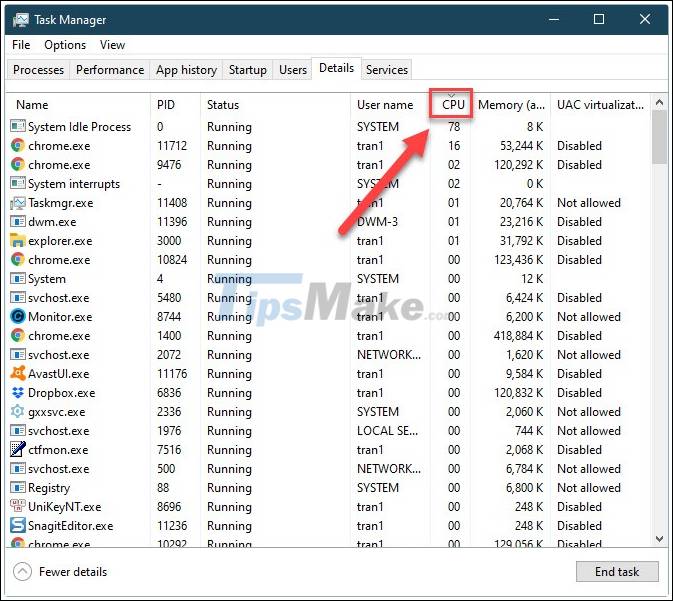
Task: Click the Taskmgr.exe icon
Action: click(x=18, y=203)
